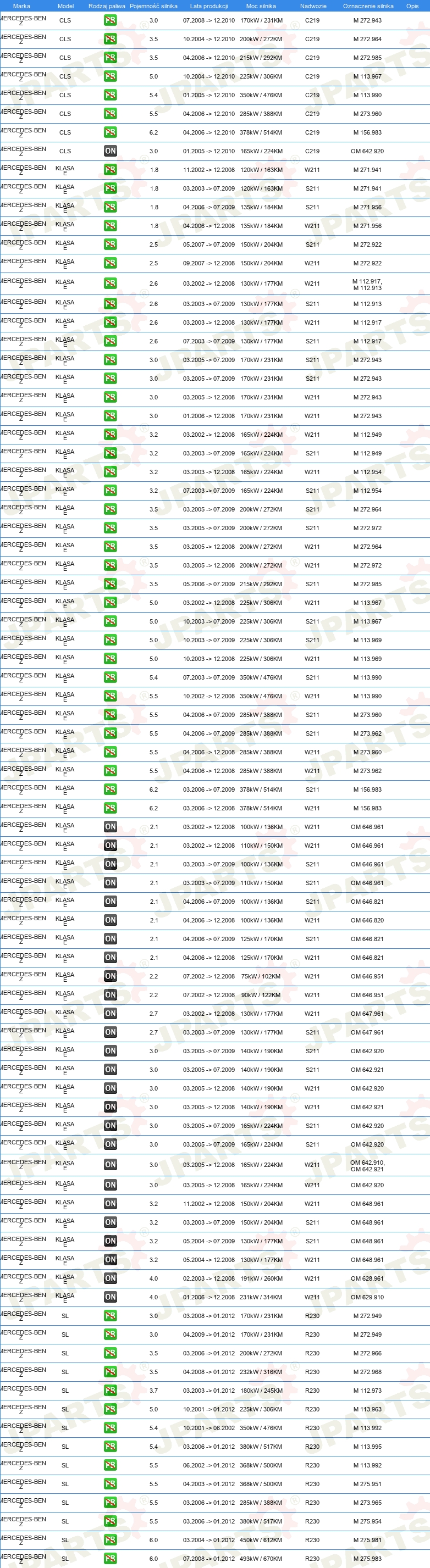Click PB icon in SL 6.0 M 275.983 row
This screenshot has width=430, height=1568.
(x=110, y=1558)
